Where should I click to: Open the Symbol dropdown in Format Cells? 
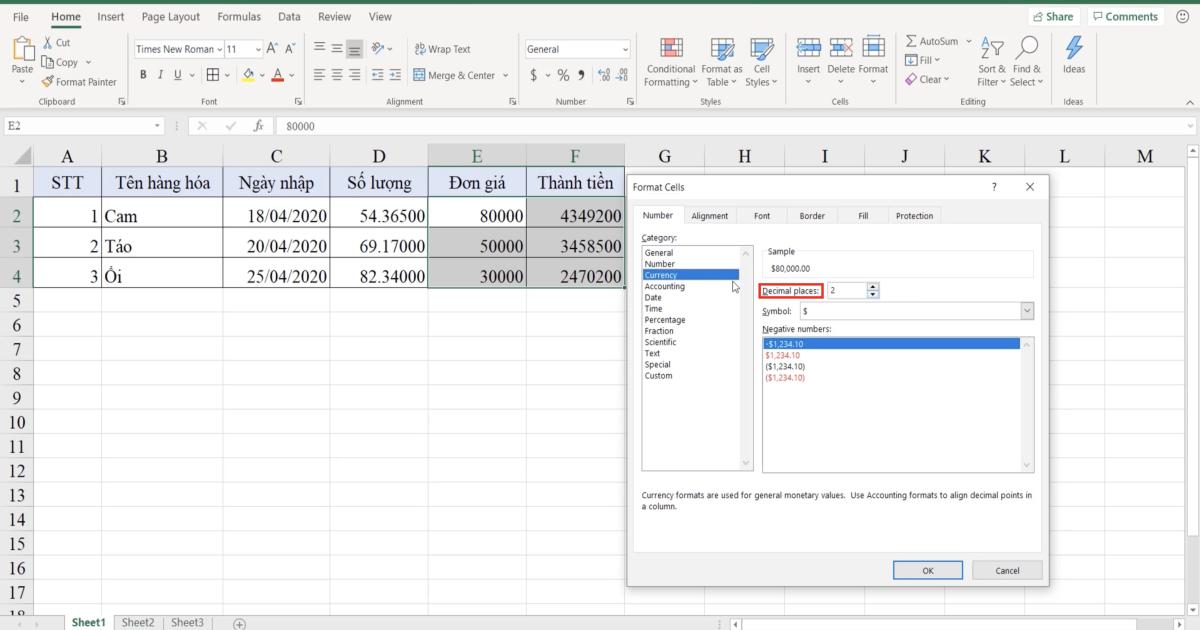click(1024, 310)
